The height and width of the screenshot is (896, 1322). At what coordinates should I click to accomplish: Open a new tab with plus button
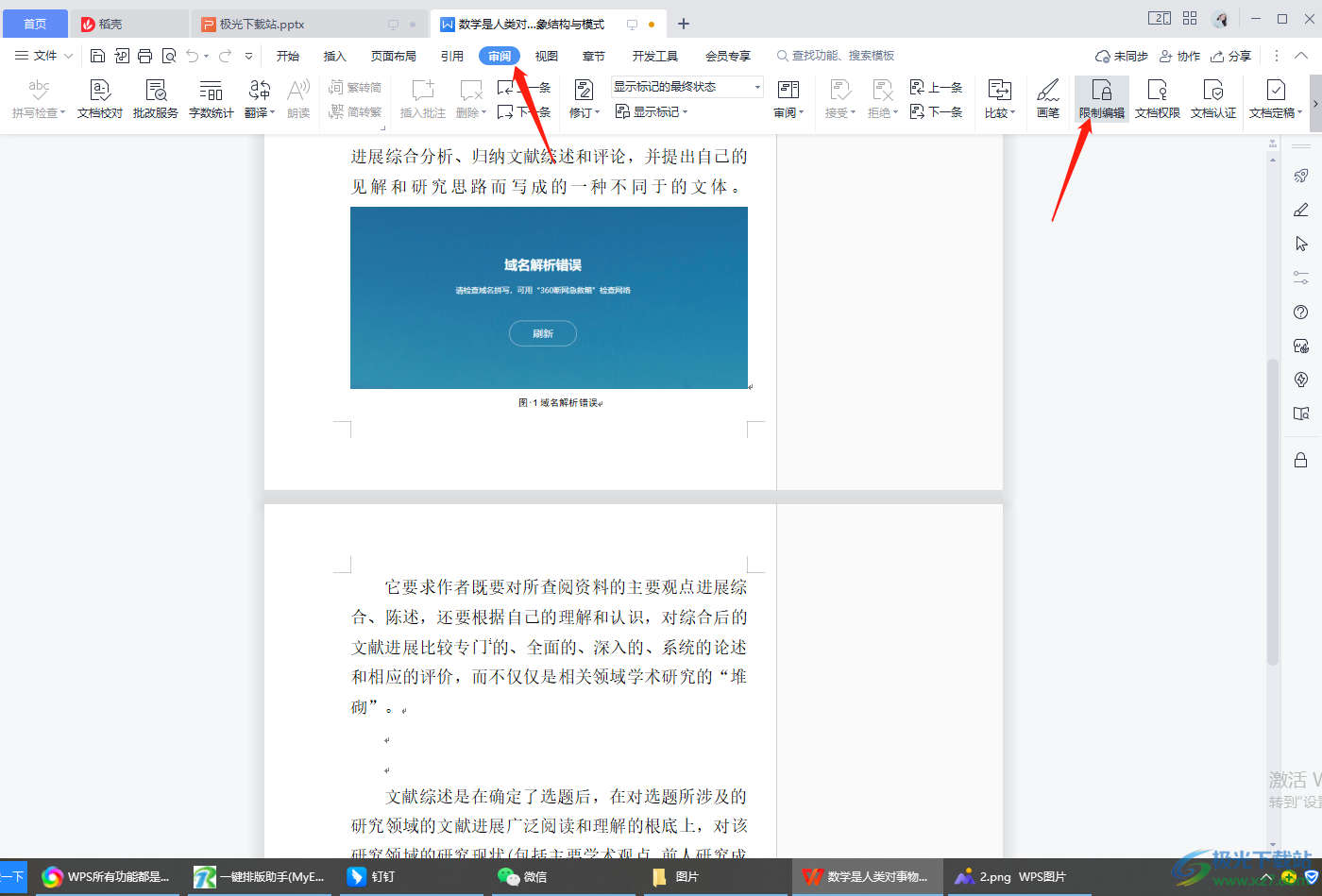(684, 24)
